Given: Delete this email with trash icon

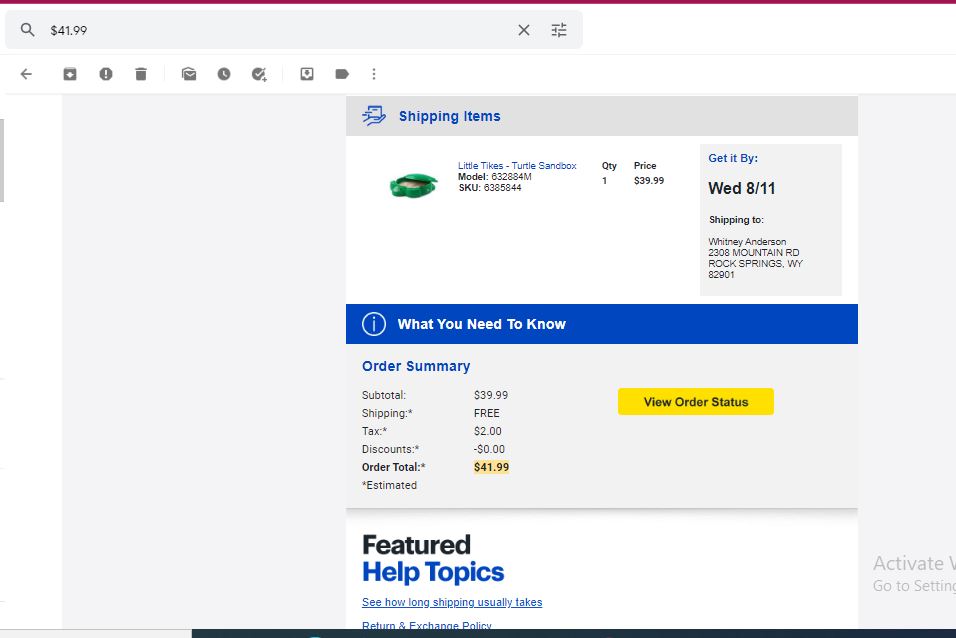Looking at the screenshot, I should 141,74.
